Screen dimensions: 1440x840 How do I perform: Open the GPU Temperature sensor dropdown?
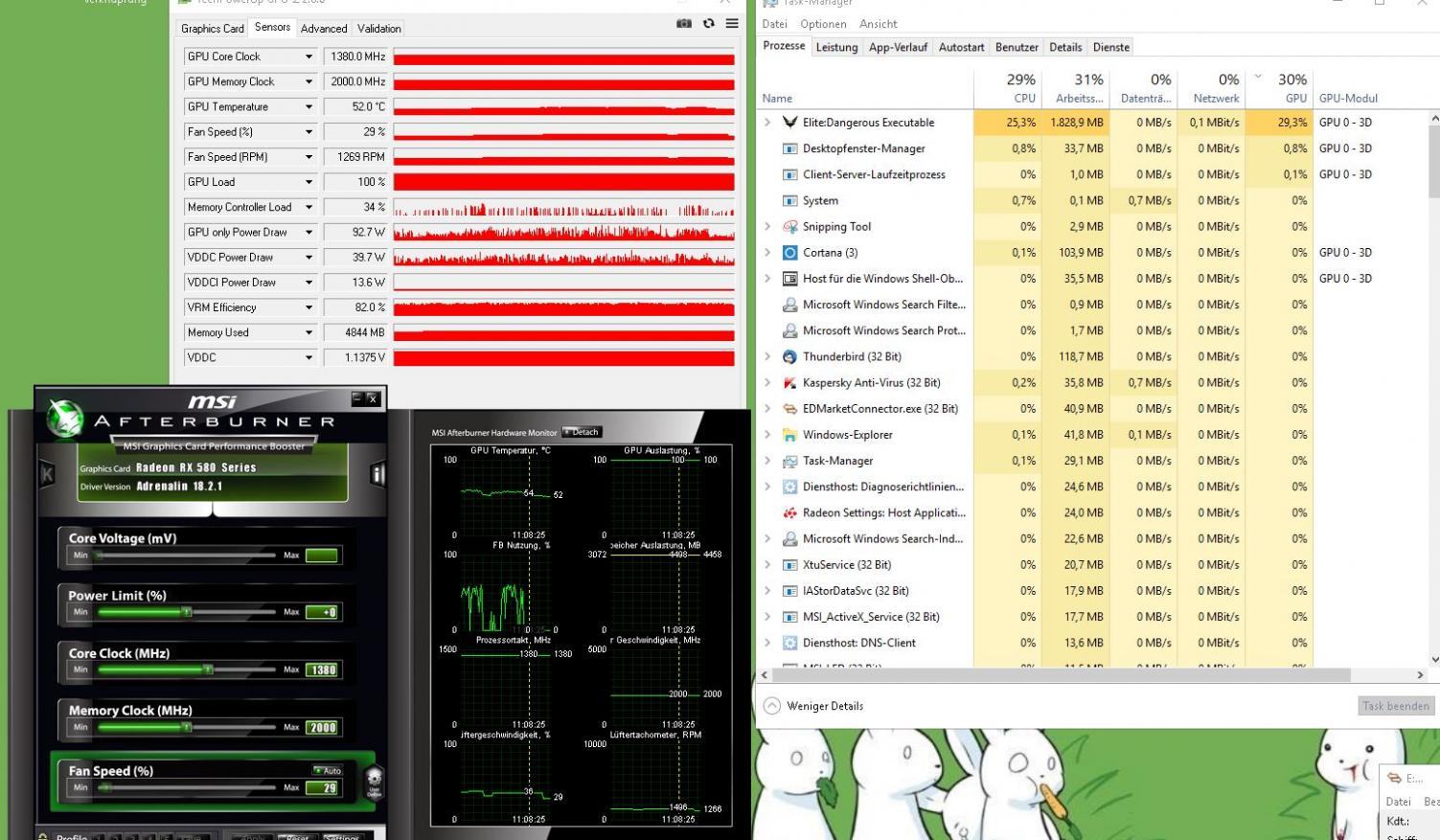[x=309, y=107]
